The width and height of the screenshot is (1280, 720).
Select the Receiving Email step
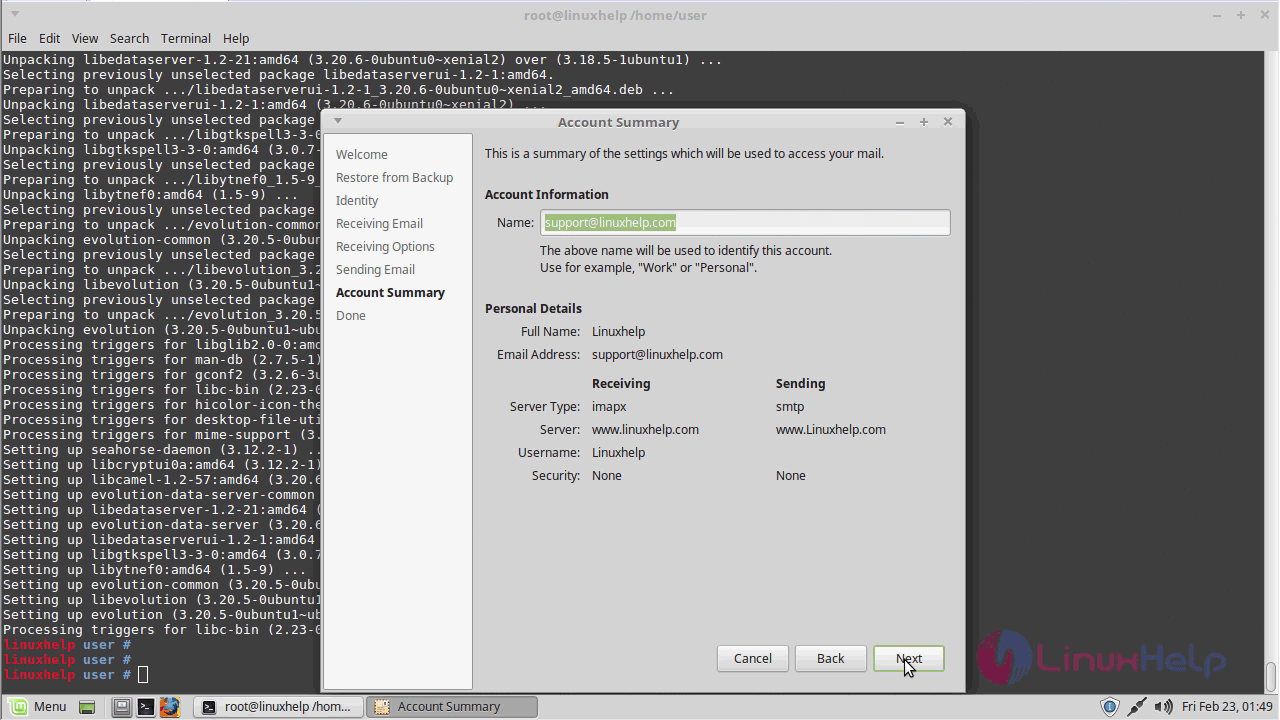379,223
